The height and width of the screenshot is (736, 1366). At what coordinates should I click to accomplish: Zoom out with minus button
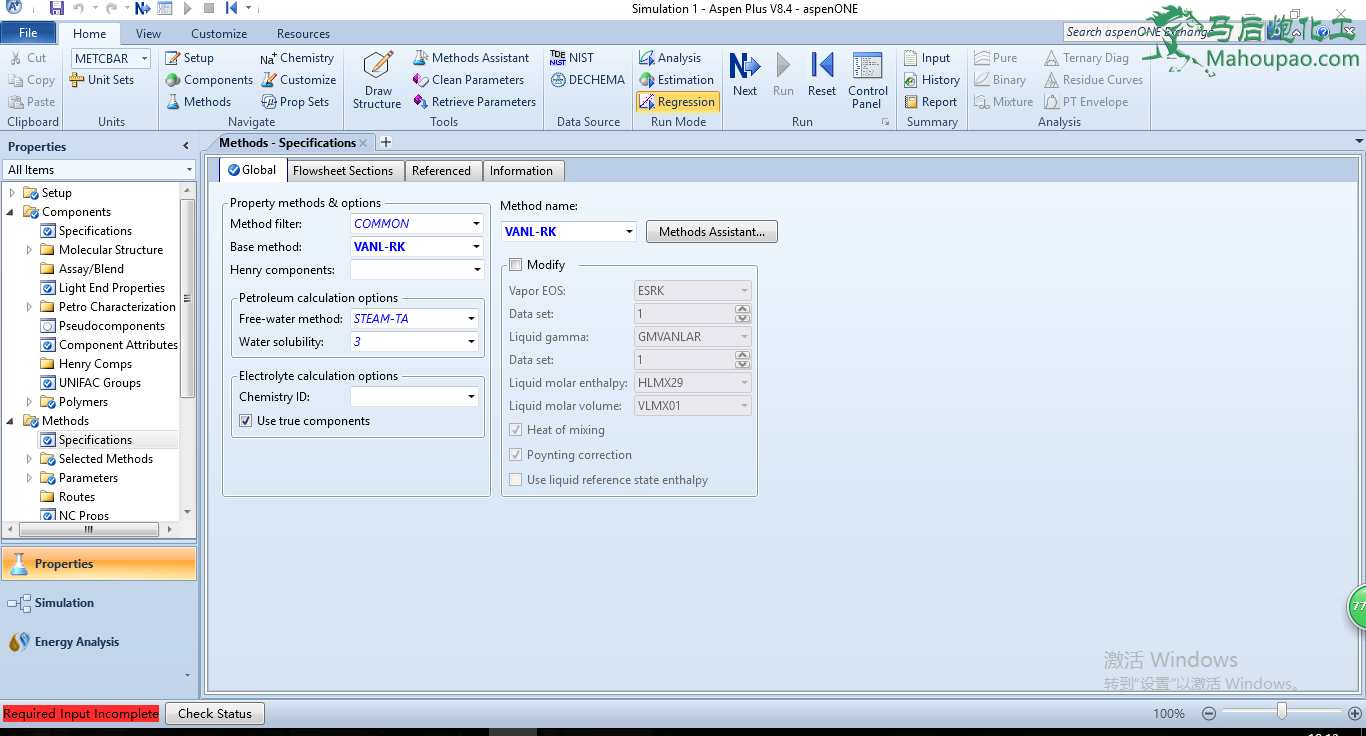click(x=1208, y=713)
